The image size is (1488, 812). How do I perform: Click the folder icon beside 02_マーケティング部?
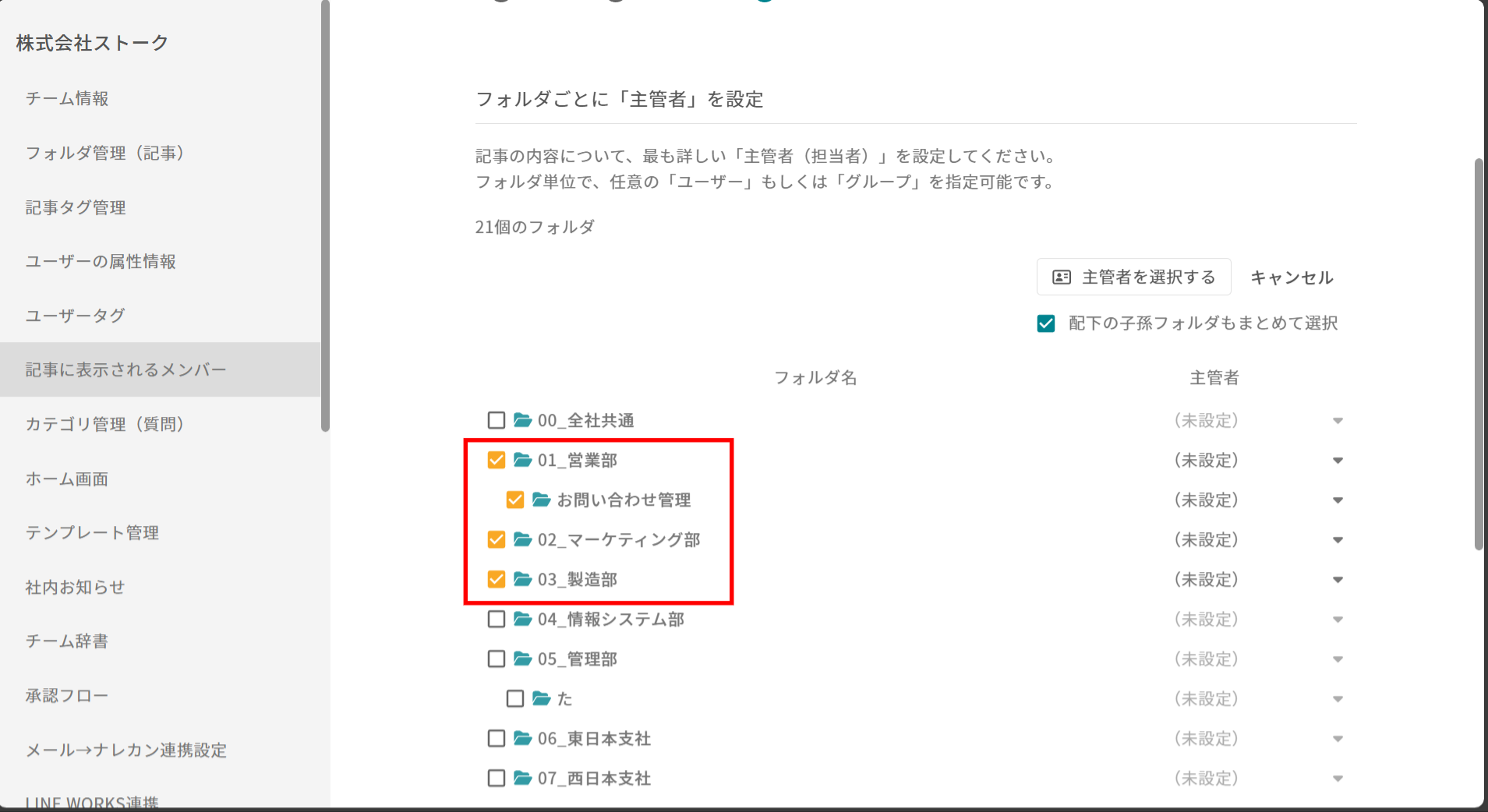click(522, 540)
